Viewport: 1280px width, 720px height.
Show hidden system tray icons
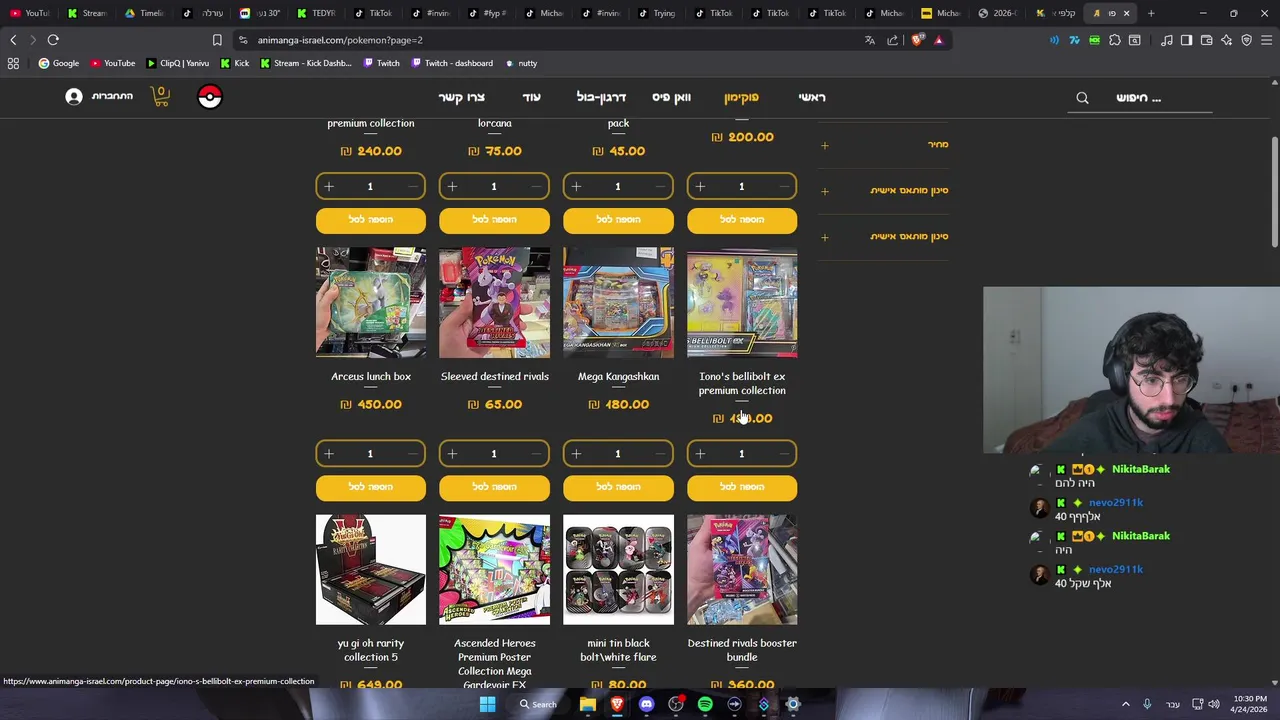[1125, 704]
